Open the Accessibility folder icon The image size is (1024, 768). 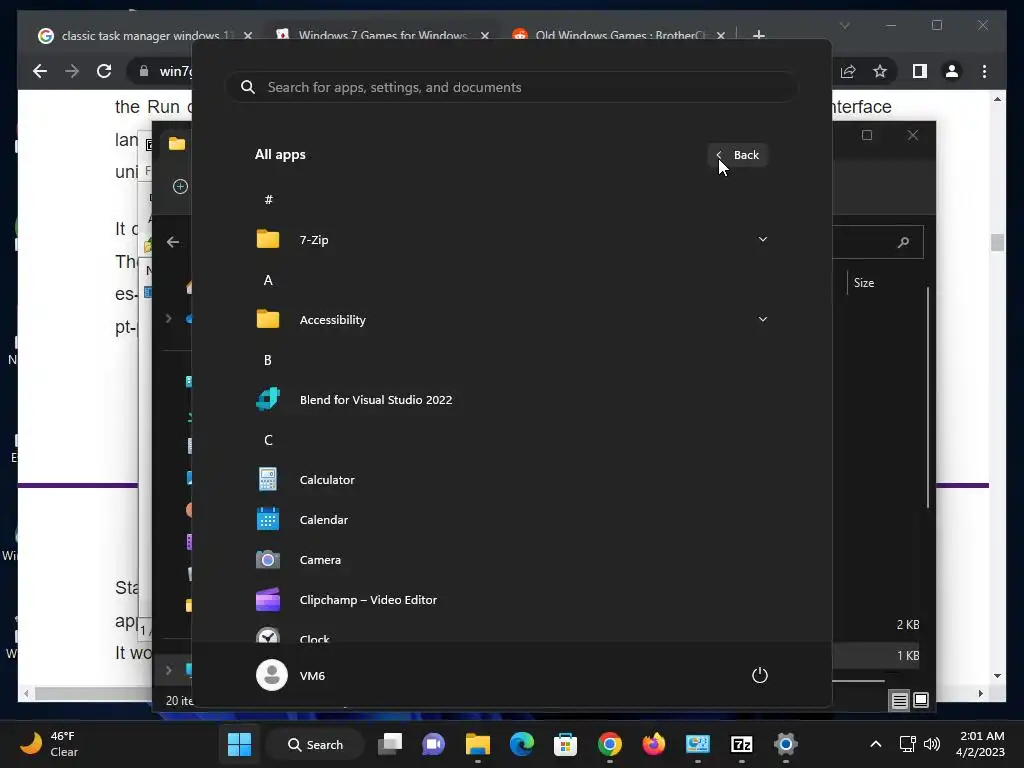tap(268, 319)
